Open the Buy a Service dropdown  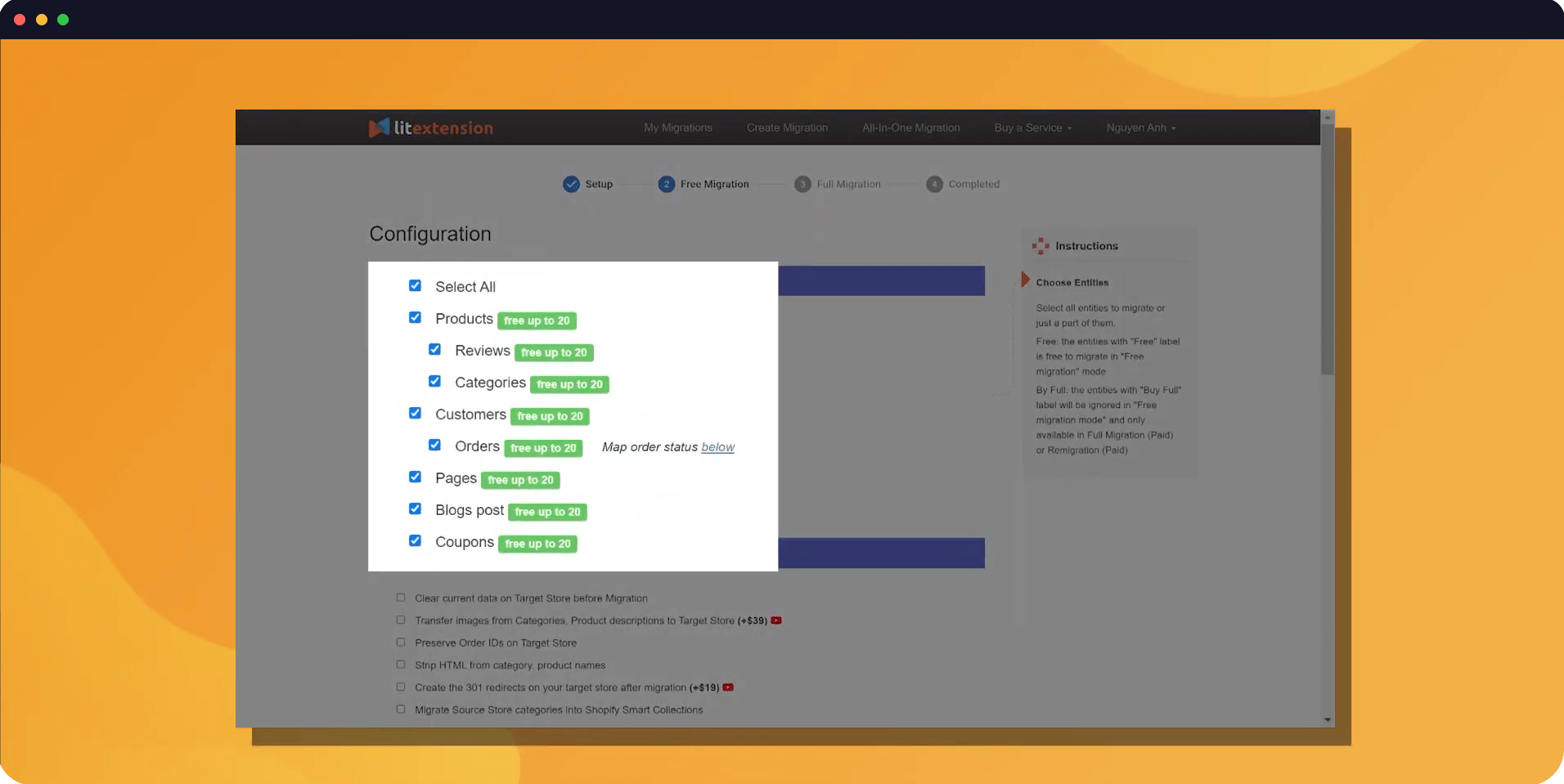click(1033, 128)
